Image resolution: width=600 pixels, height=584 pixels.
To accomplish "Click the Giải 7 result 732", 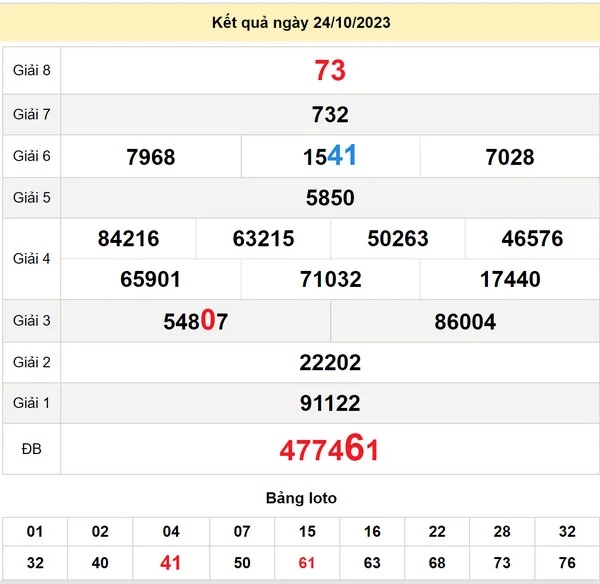I will click(x=330, y=115).
